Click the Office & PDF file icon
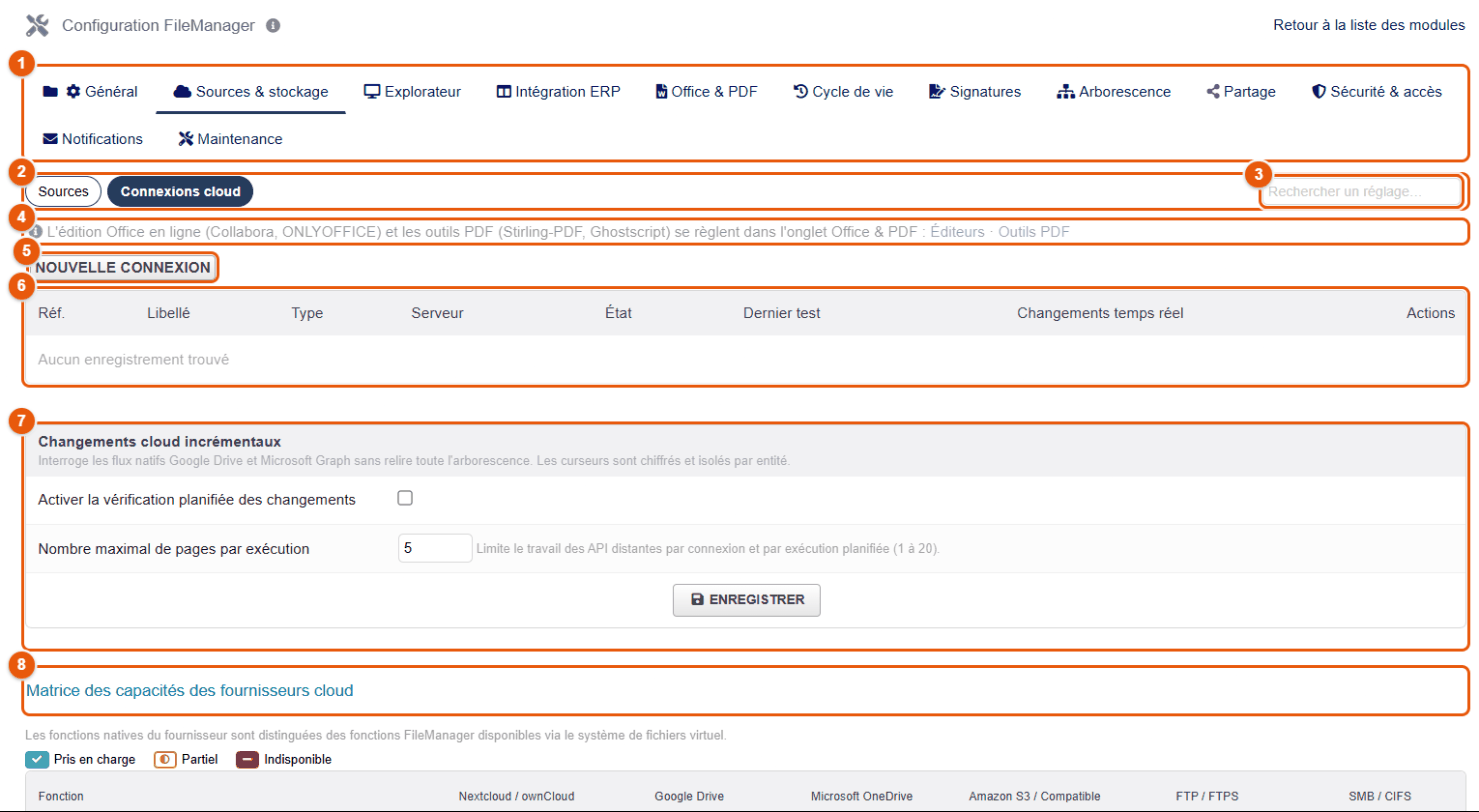 click(660, 92)
